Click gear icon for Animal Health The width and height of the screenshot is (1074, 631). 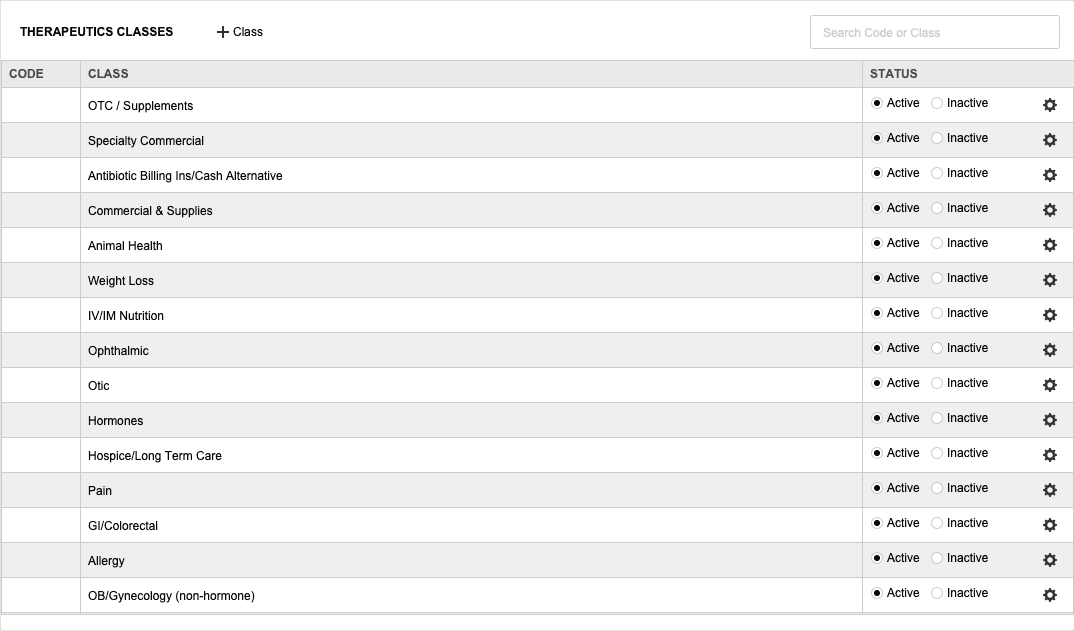(1049, 245)
